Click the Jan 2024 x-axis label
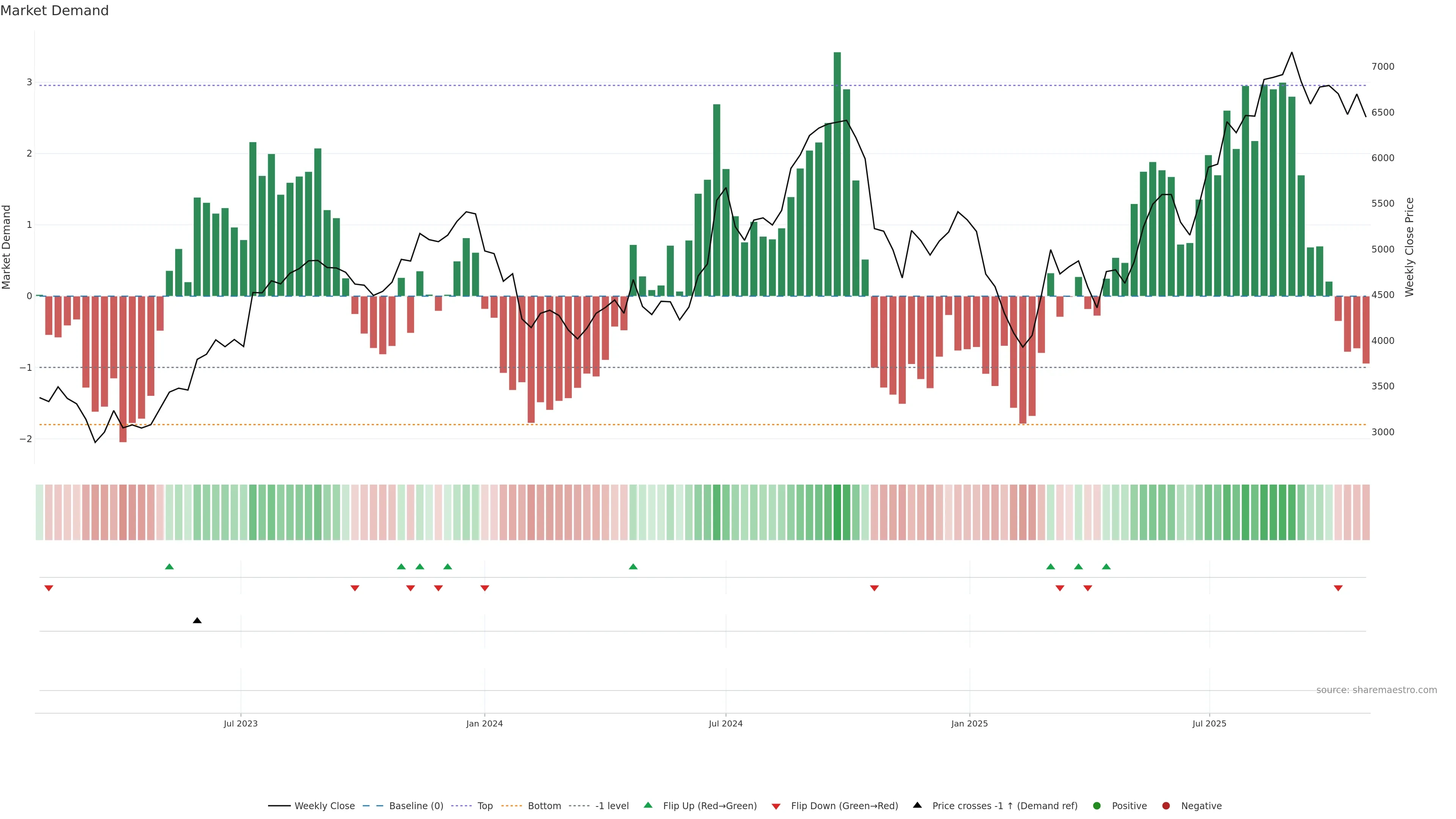This screenshot has width=1456, height=819. (x=485, y=723)
